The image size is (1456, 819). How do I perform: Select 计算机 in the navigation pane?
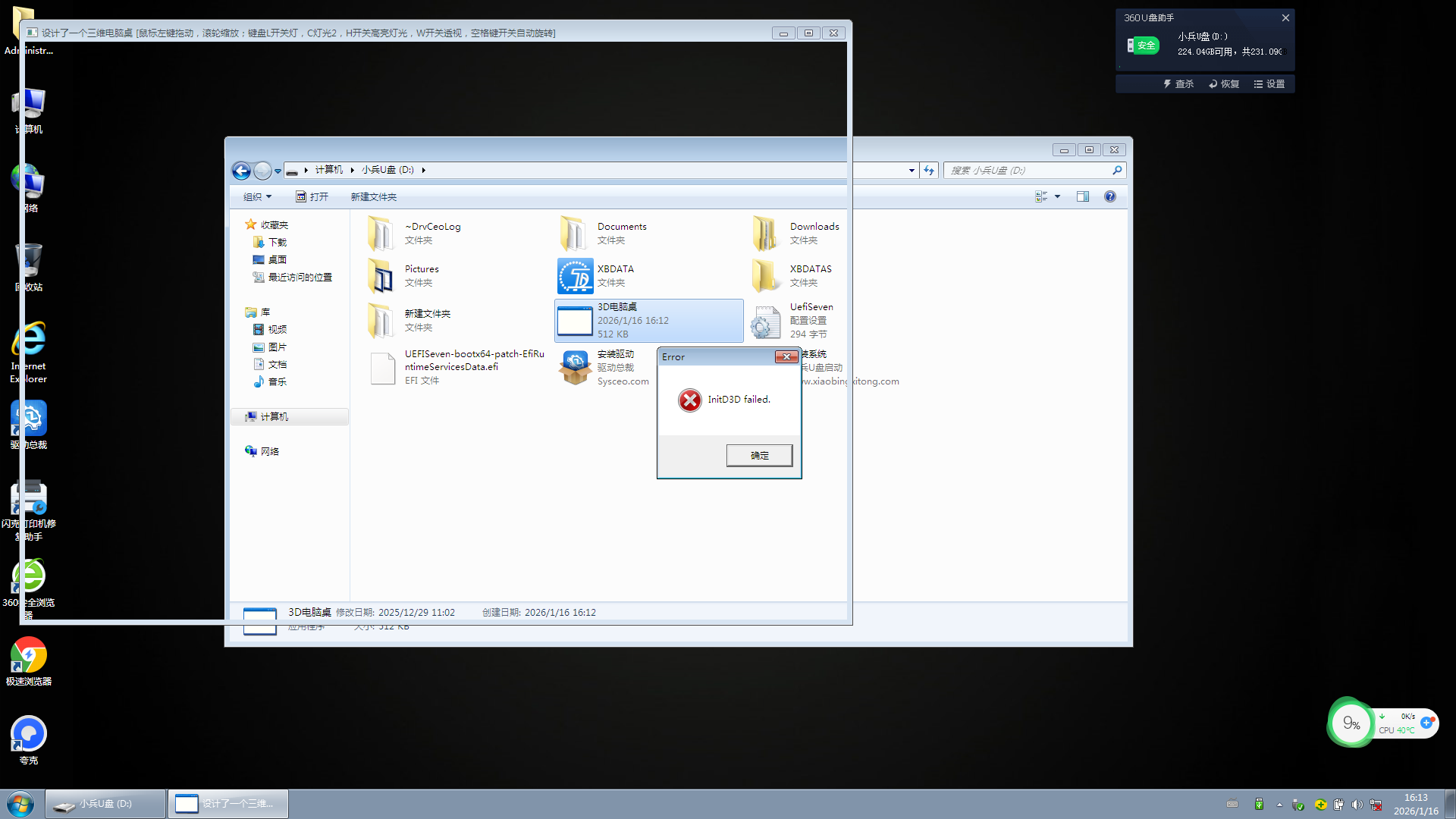tap(274, 416)
